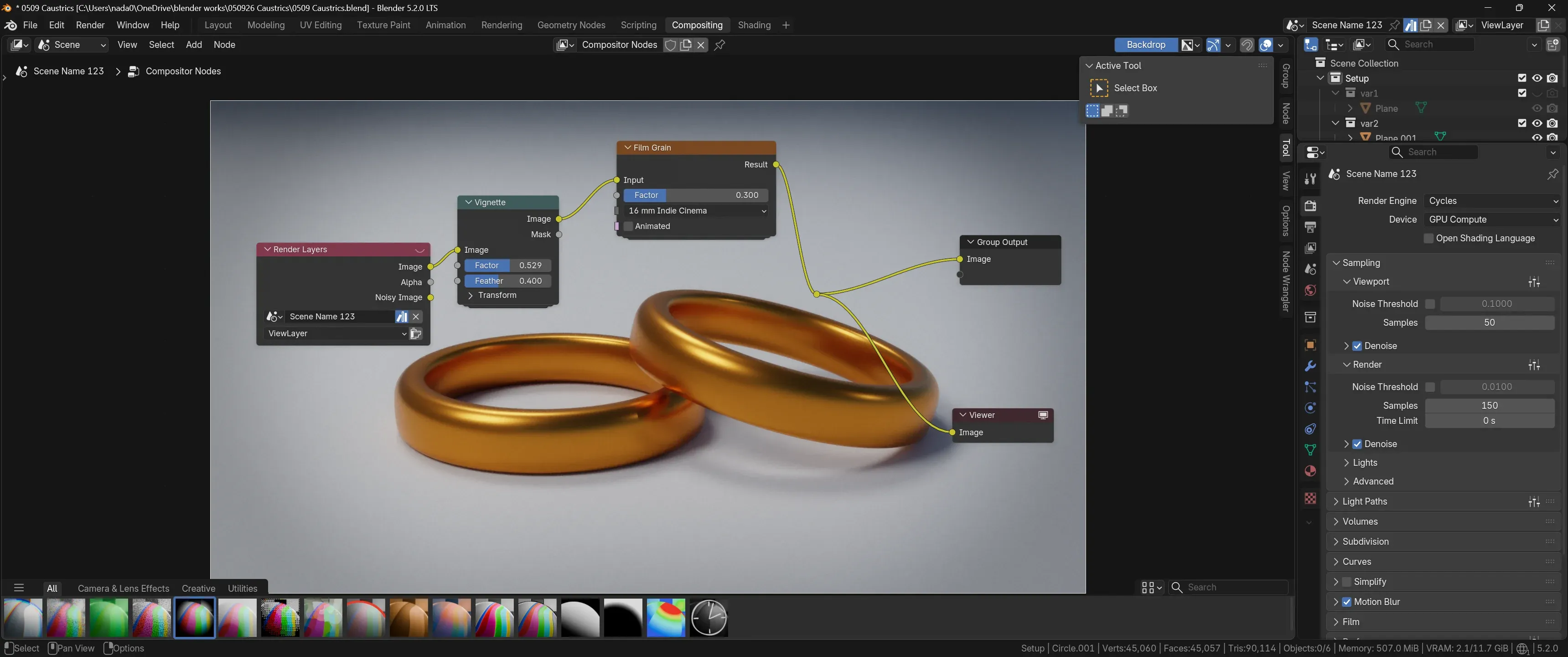Check Animated in Film Grain node
This screenshot has height=657, width=1568.
(x=628, y=226)
